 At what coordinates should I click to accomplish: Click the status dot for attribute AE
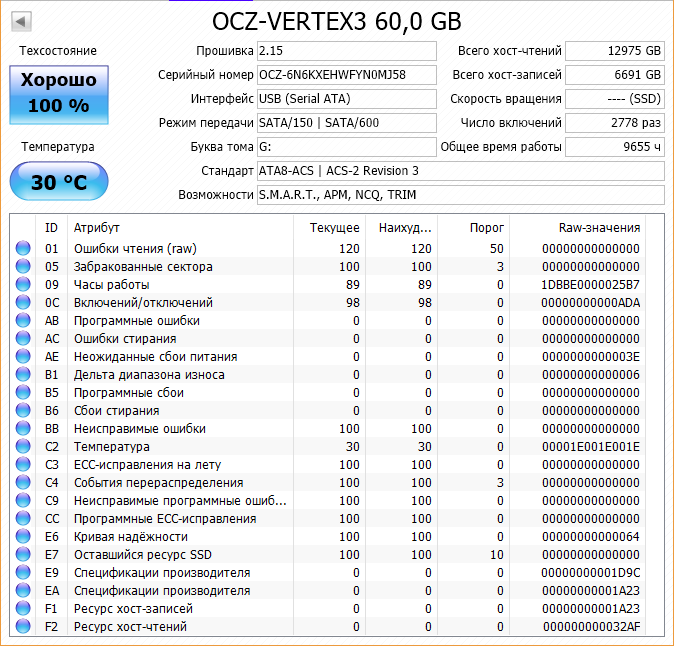tap(23, 356)
